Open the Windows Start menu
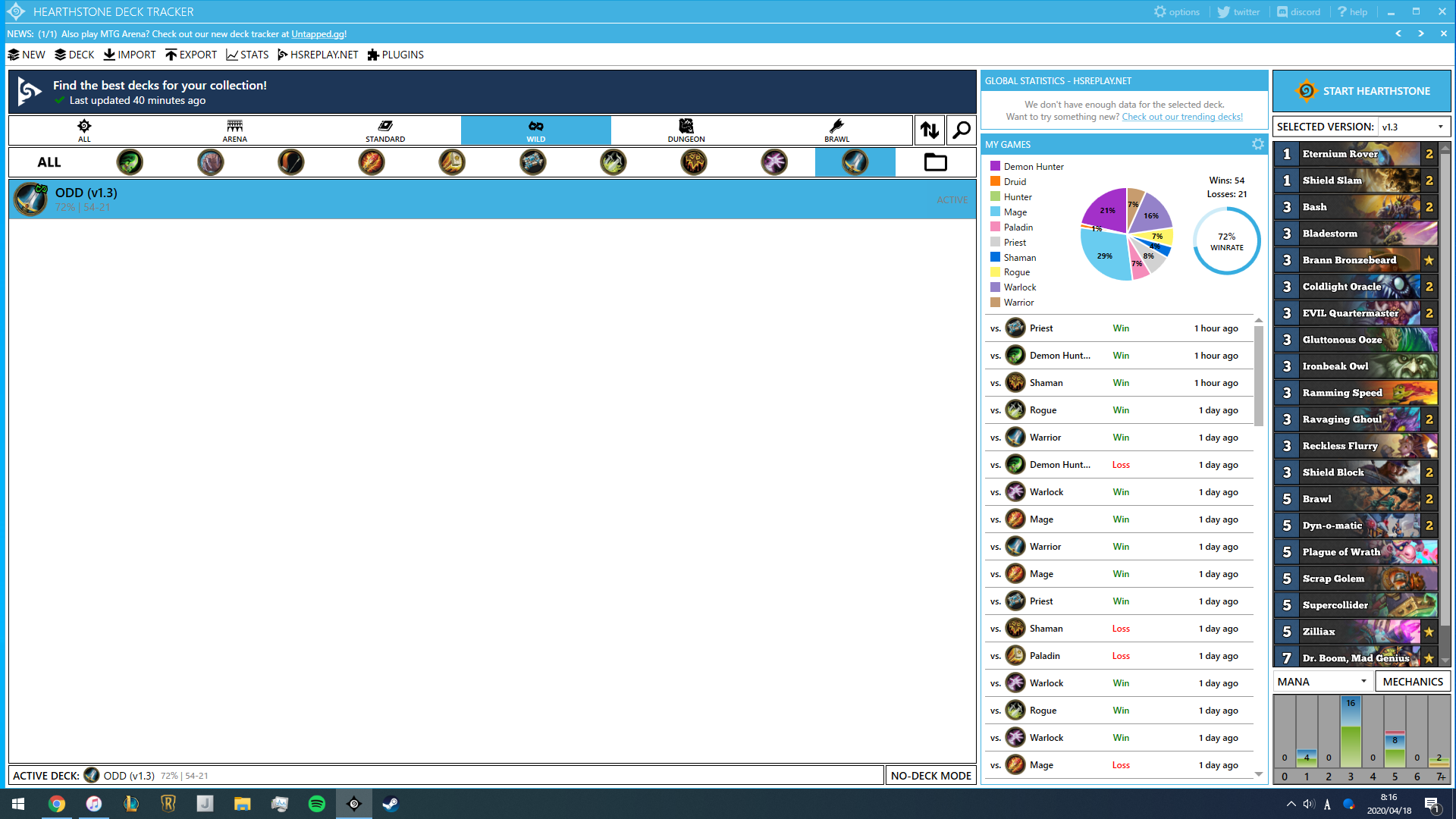Viewport: 1456px width, 819px height. 18,804
